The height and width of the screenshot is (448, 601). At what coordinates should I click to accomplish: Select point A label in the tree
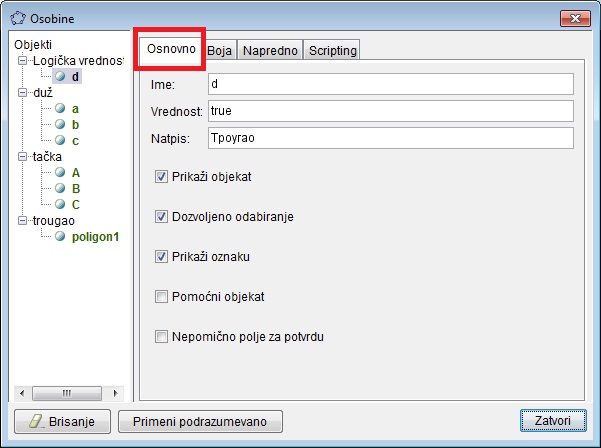(x=76, y=172)
